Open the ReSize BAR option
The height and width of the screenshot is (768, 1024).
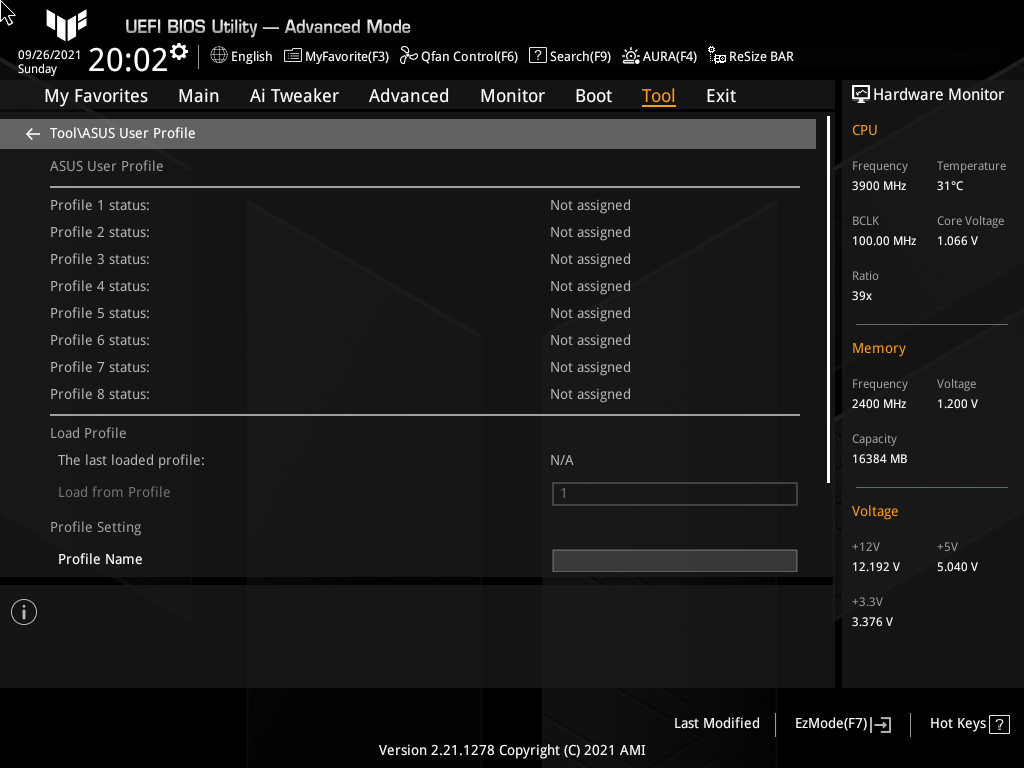click(x=750, y=56)
